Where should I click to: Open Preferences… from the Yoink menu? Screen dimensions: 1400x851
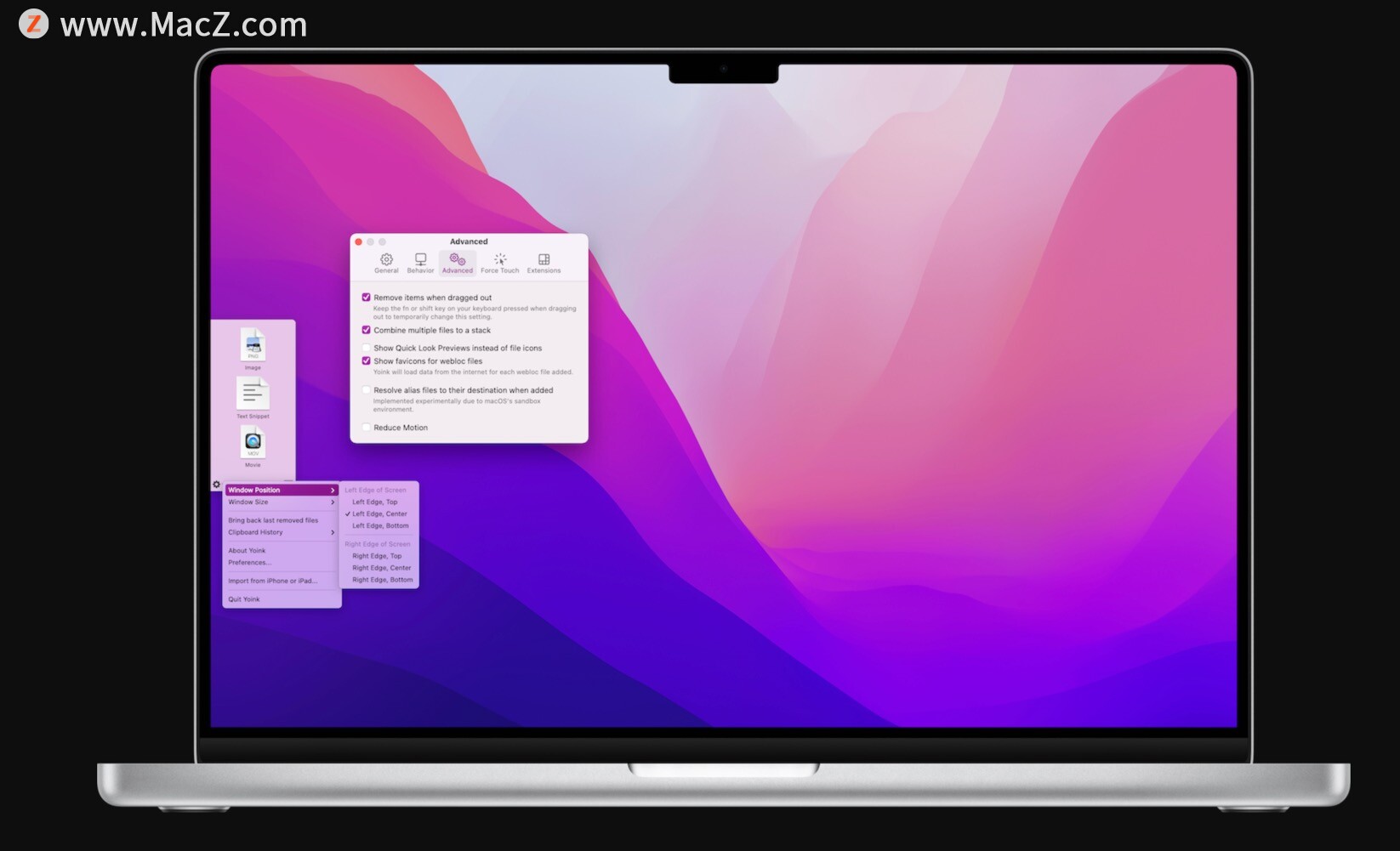(282, 563)
